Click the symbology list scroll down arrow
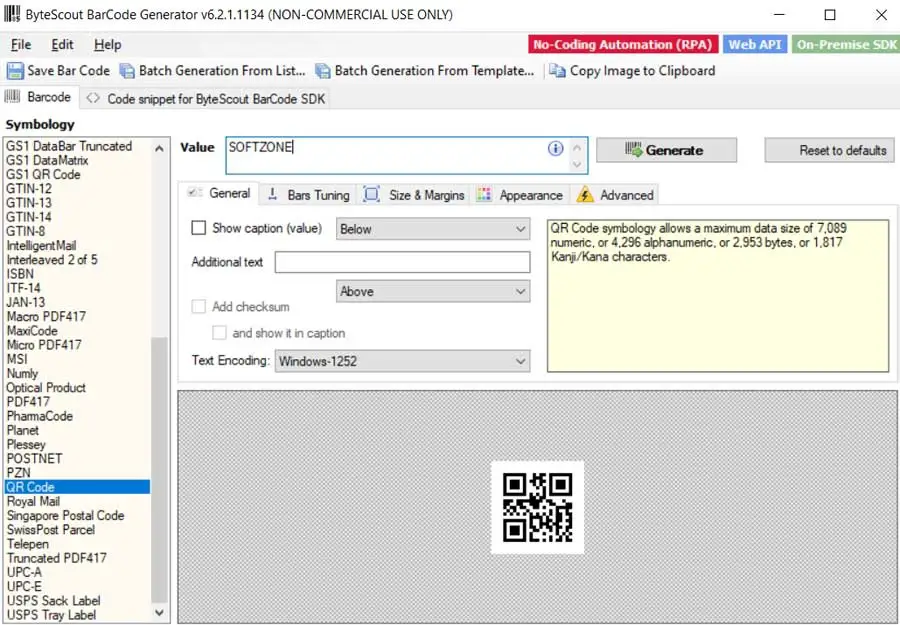This screenshot has height=625, width=900. pos(160,613)
